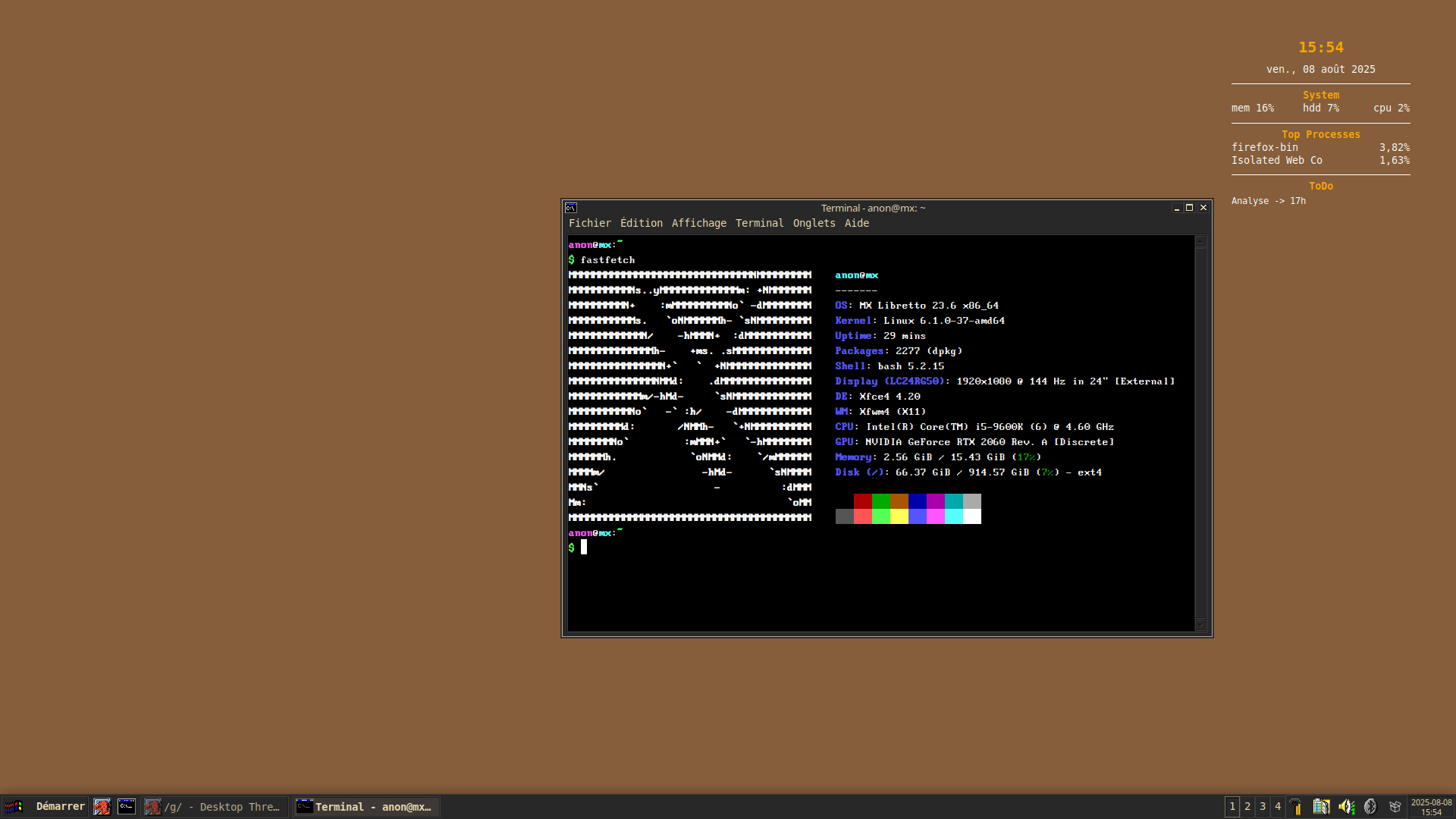Click the terminal cursor at the last prompt
The height and width of the screenshot is (819, 1456).
(584, 548)
